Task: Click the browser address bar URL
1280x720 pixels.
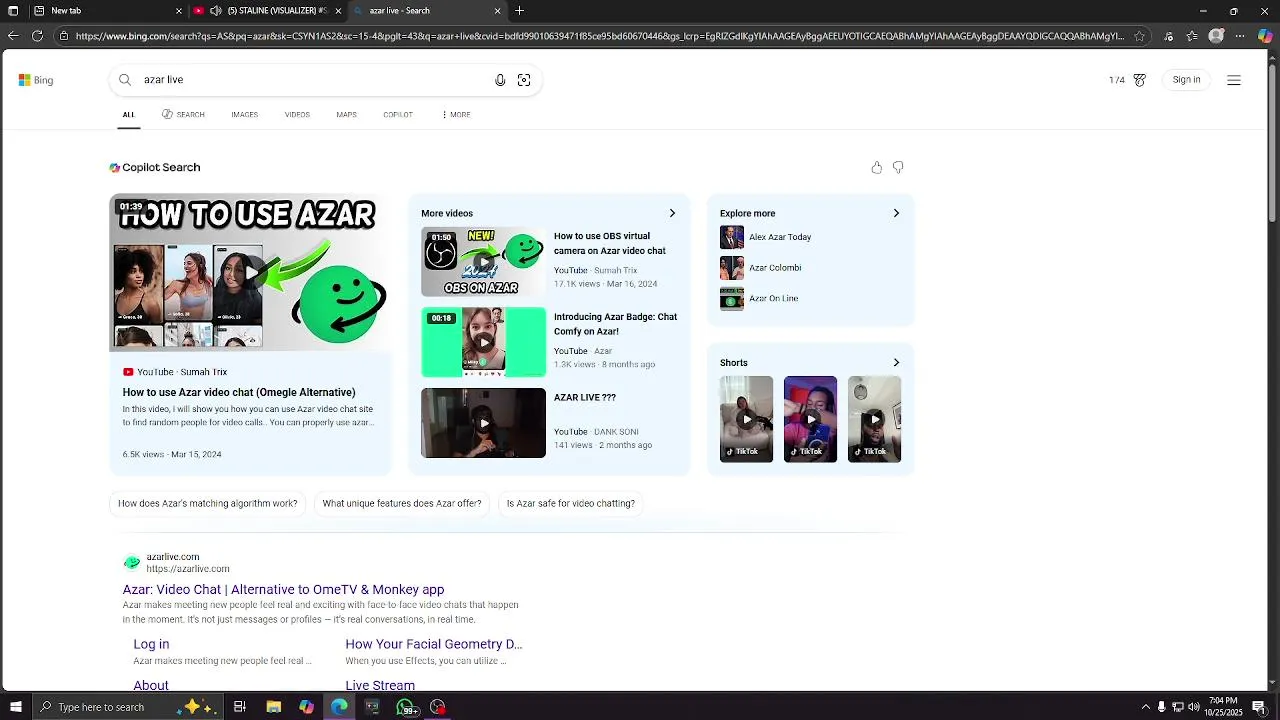Action: (x=599, y=36)
